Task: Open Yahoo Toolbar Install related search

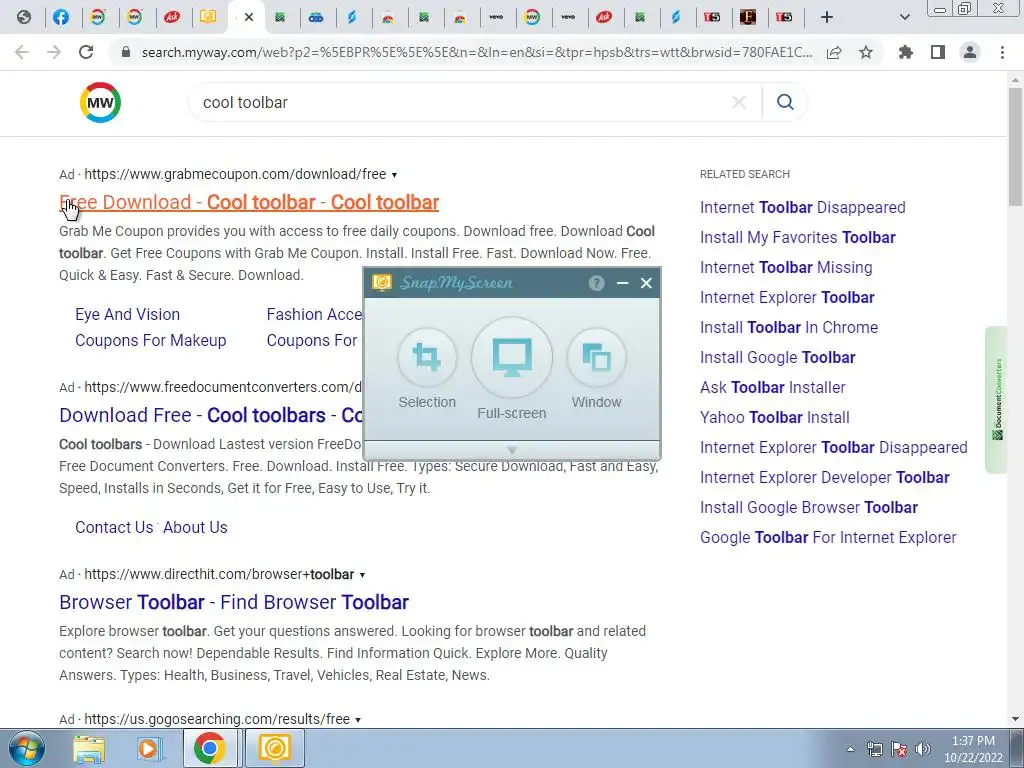Action: pos(775,417)
